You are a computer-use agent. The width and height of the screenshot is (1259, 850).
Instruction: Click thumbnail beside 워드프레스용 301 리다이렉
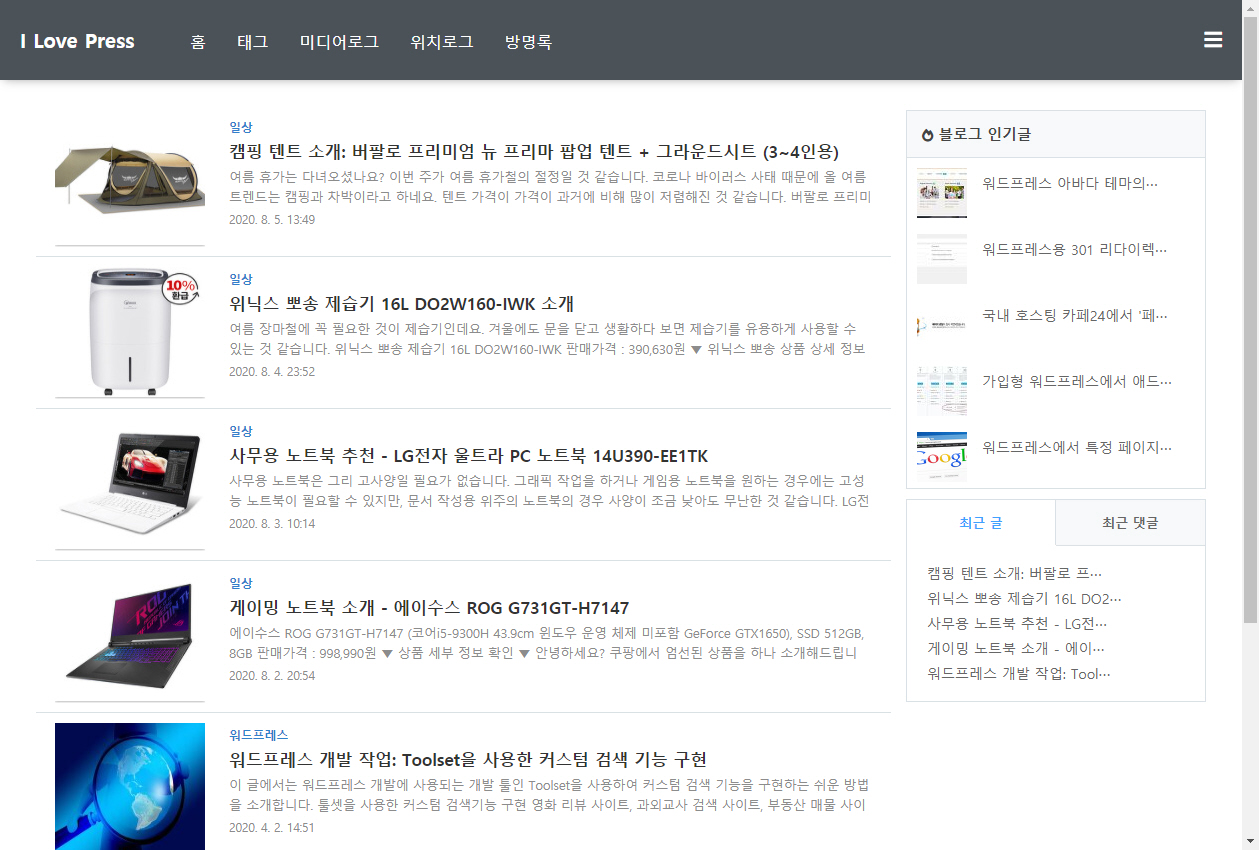click(942, 258)
